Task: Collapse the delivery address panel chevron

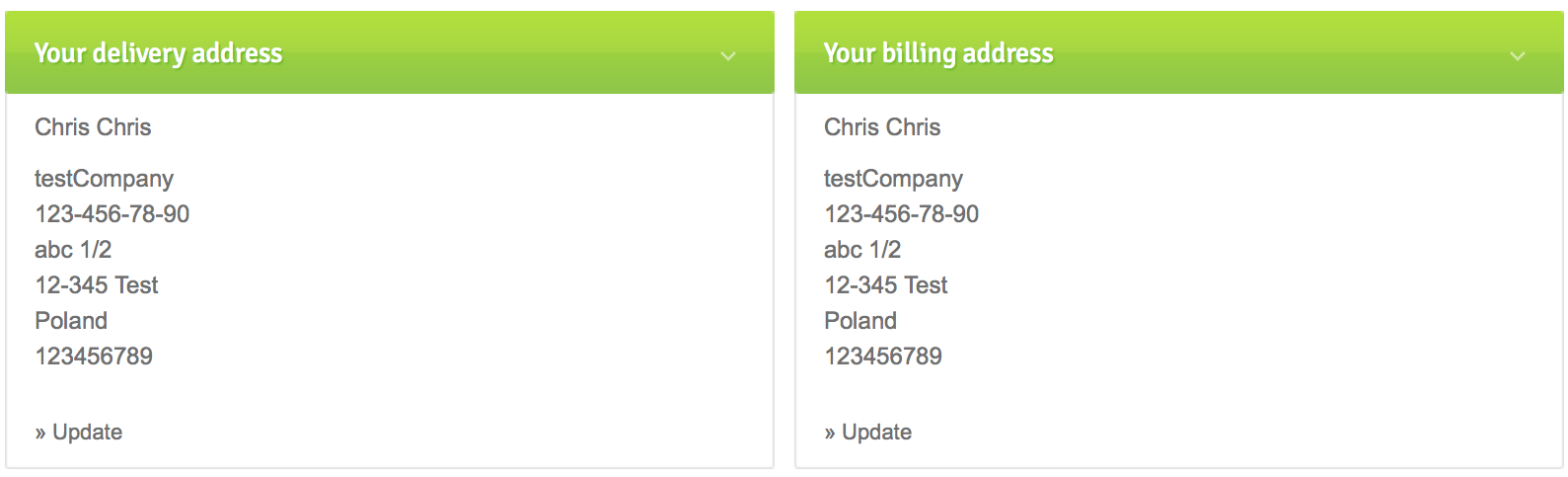Action: [x=728, y=56]
